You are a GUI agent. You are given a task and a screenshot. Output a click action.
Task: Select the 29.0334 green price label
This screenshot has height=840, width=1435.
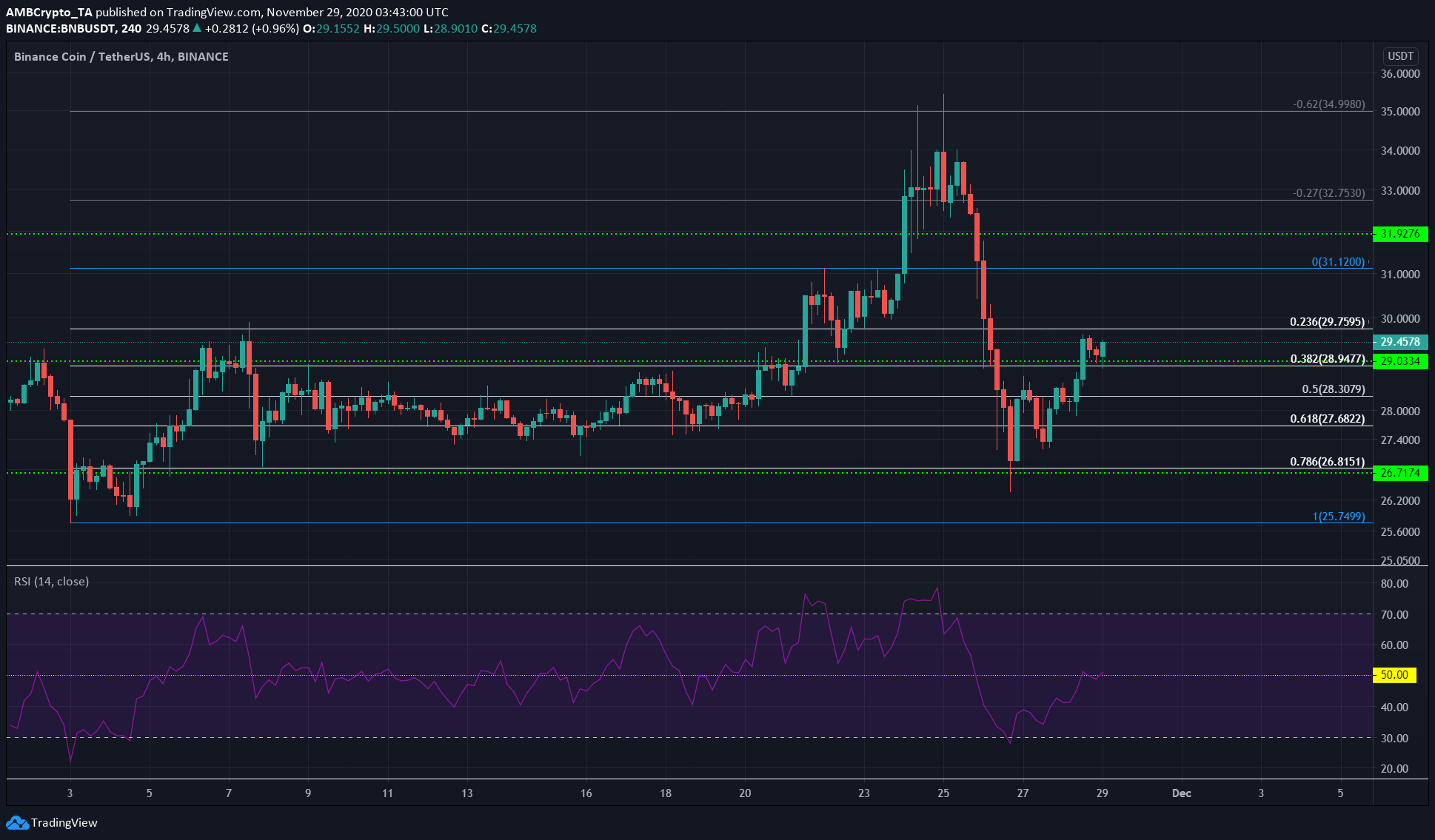click(x=1400, y=361)
